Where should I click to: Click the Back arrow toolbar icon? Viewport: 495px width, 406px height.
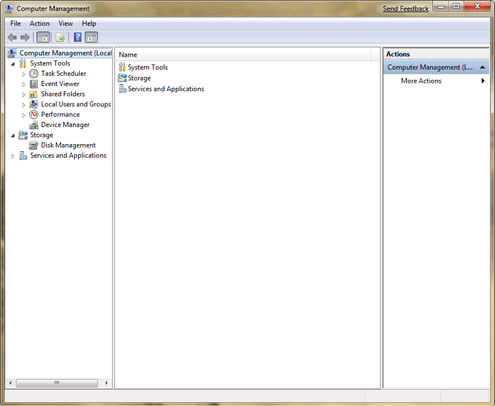point(12,37)
